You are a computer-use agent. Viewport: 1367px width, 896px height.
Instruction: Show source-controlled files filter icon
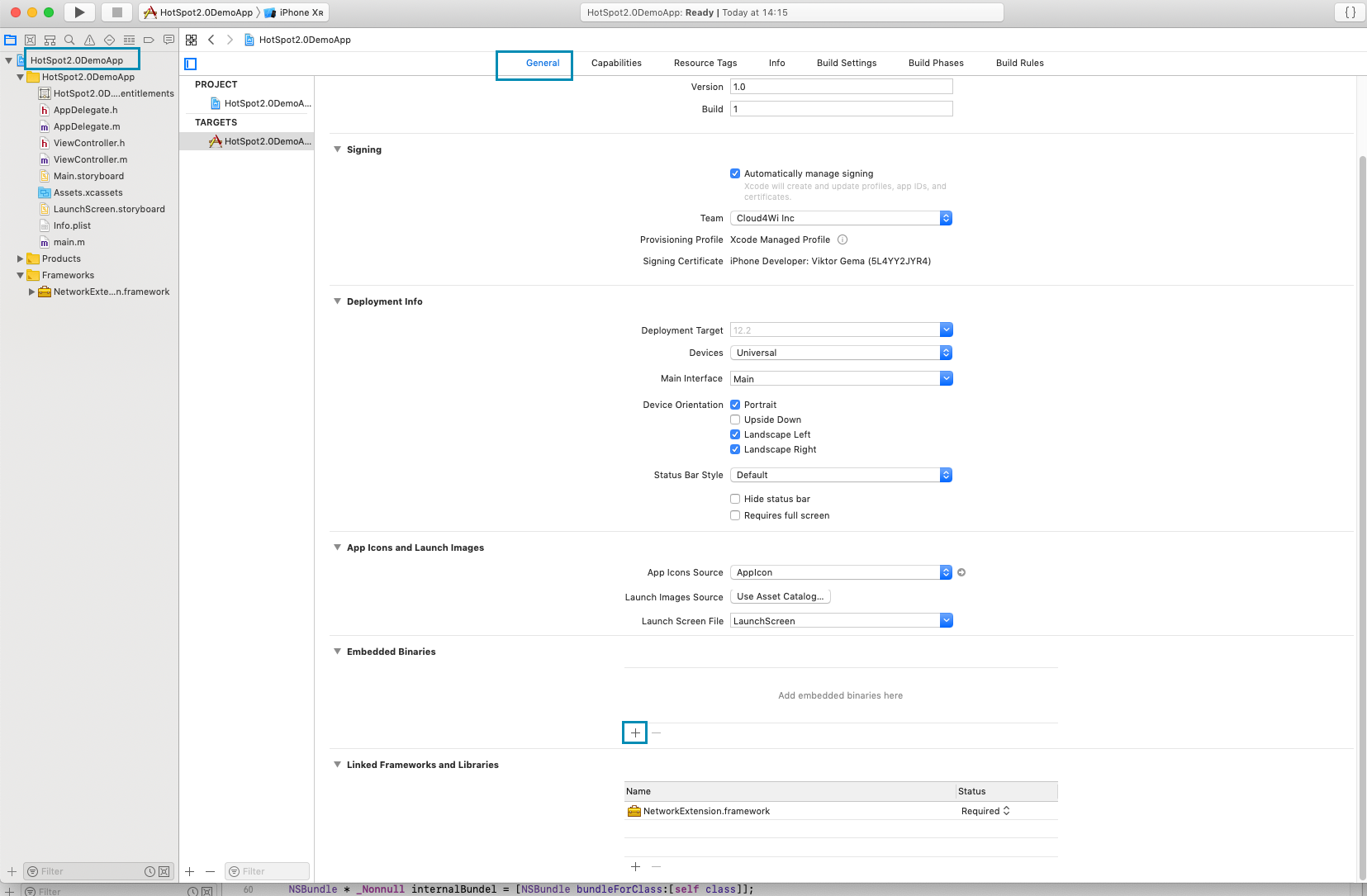[x=164, y=871]
